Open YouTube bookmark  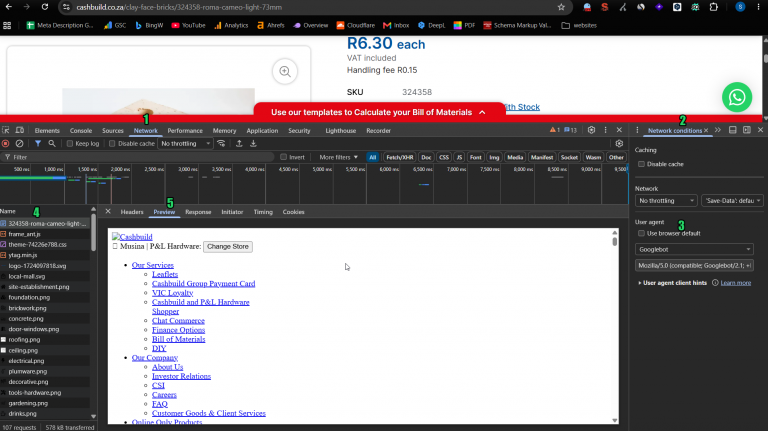pos(189,25)
